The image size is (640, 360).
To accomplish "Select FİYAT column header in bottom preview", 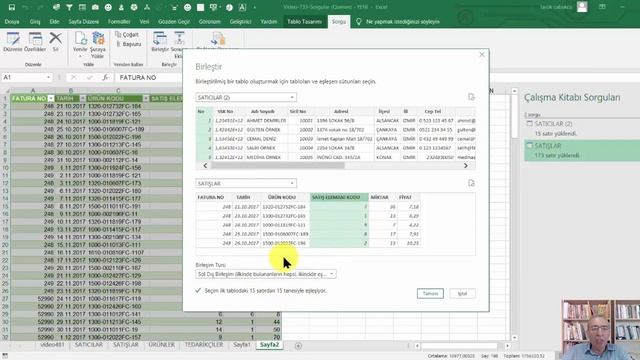I will click(x=409, y=198).
